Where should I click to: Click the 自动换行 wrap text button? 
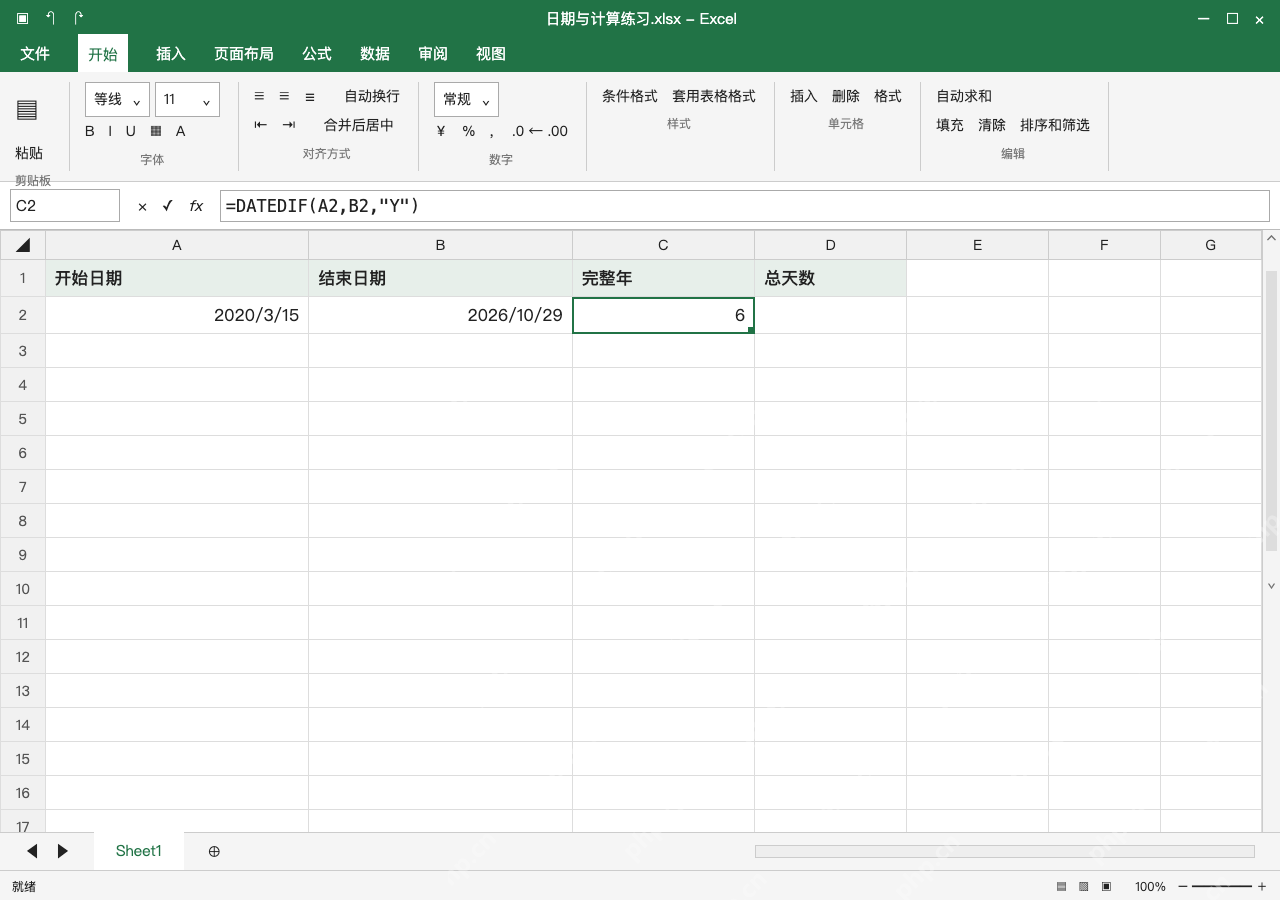pyautogui.click(x=372, y=96)
